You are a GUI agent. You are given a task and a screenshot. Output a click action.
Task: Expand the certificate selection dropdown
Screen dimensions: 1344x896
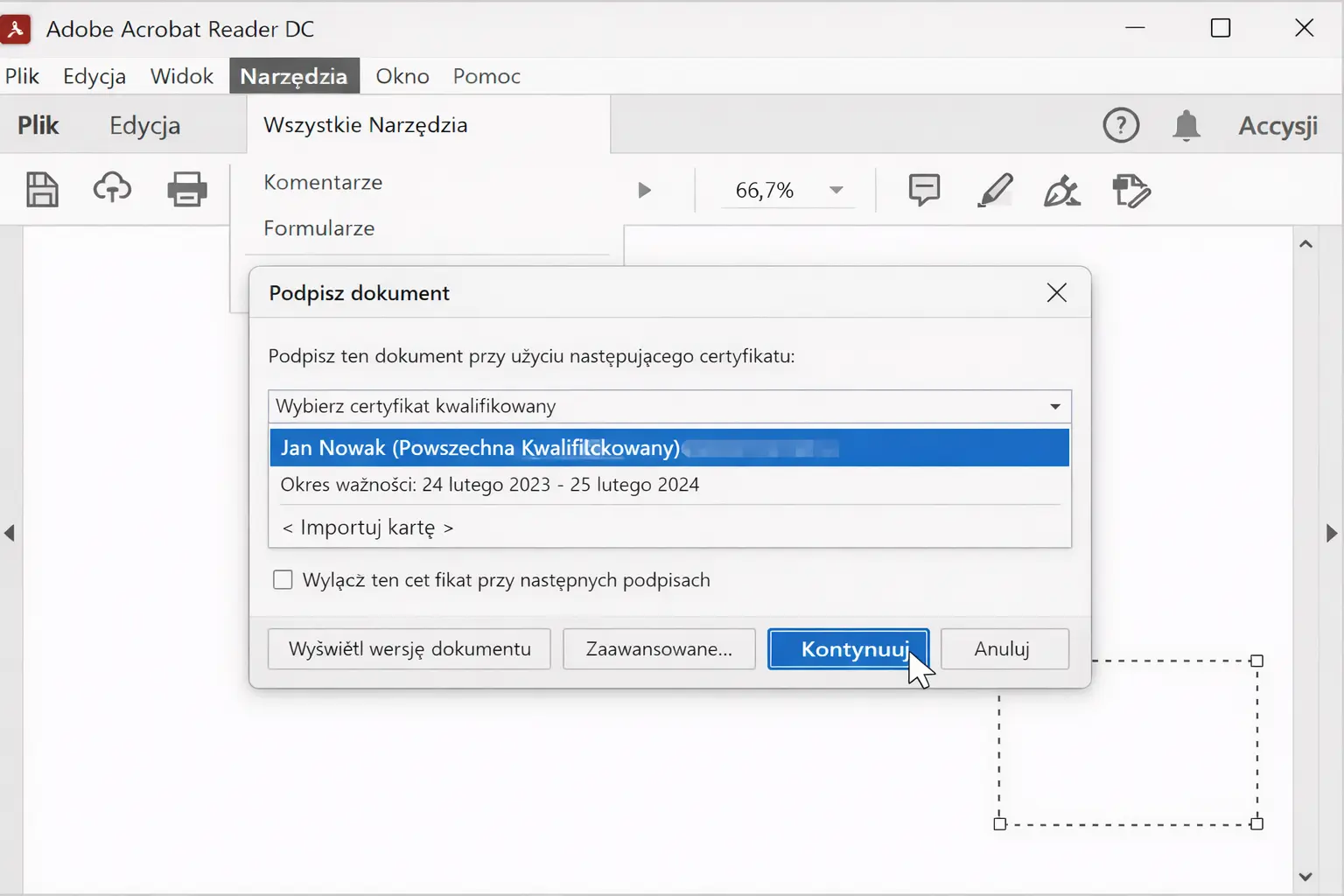pos(1055,406)
